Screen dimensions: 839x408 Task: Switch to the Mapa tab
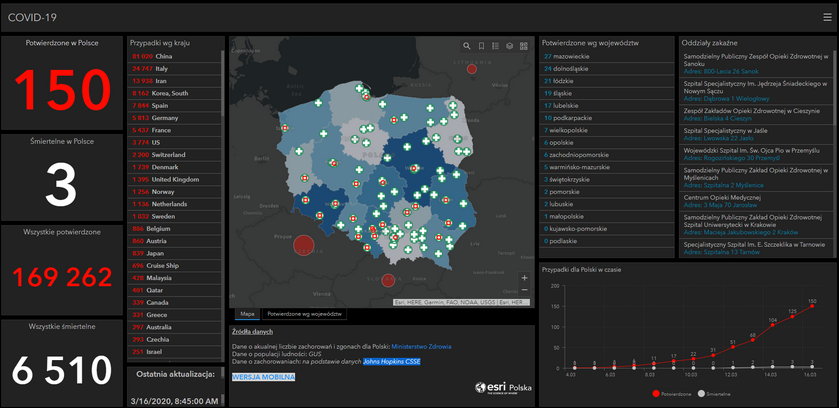[246, 313]
